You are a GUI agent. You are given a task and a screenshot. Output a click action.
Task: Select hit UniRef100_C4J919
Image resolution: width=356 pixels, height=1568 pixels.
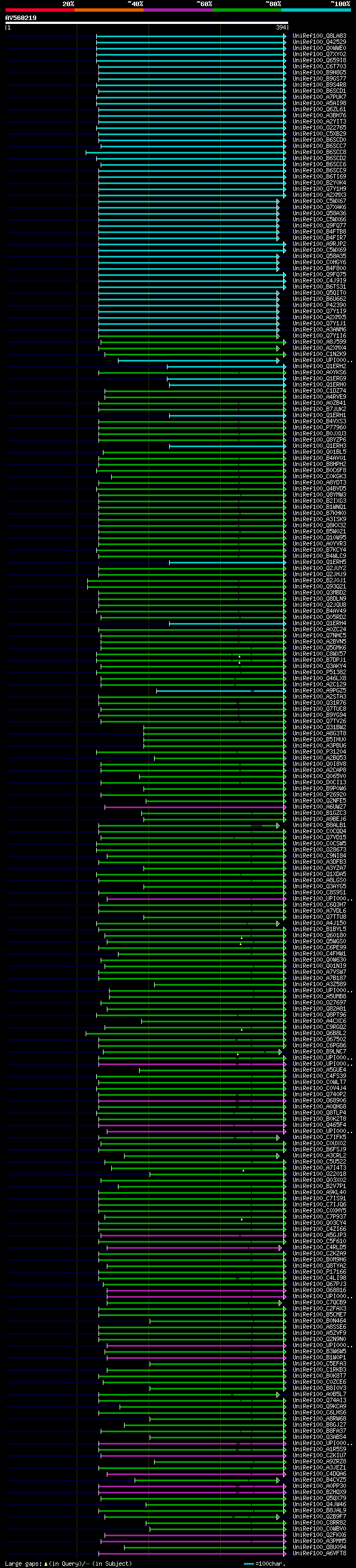319,280
